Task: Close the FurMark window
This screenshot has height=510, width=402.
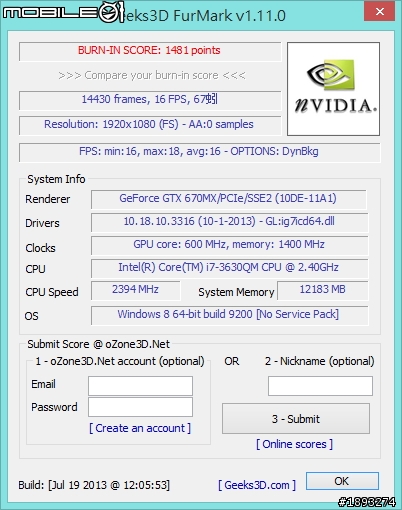Action: (x=380, y=12)
